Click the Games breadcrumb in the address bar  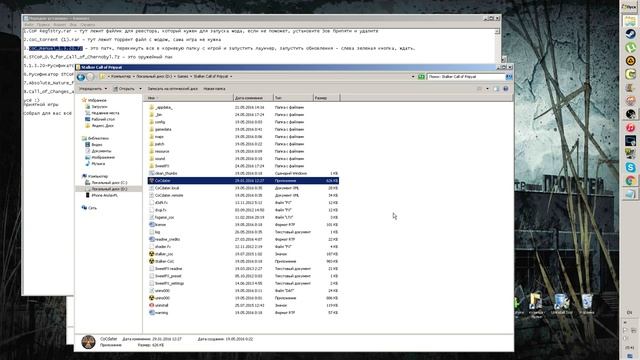pyautogui.click(x=183, y=76)
